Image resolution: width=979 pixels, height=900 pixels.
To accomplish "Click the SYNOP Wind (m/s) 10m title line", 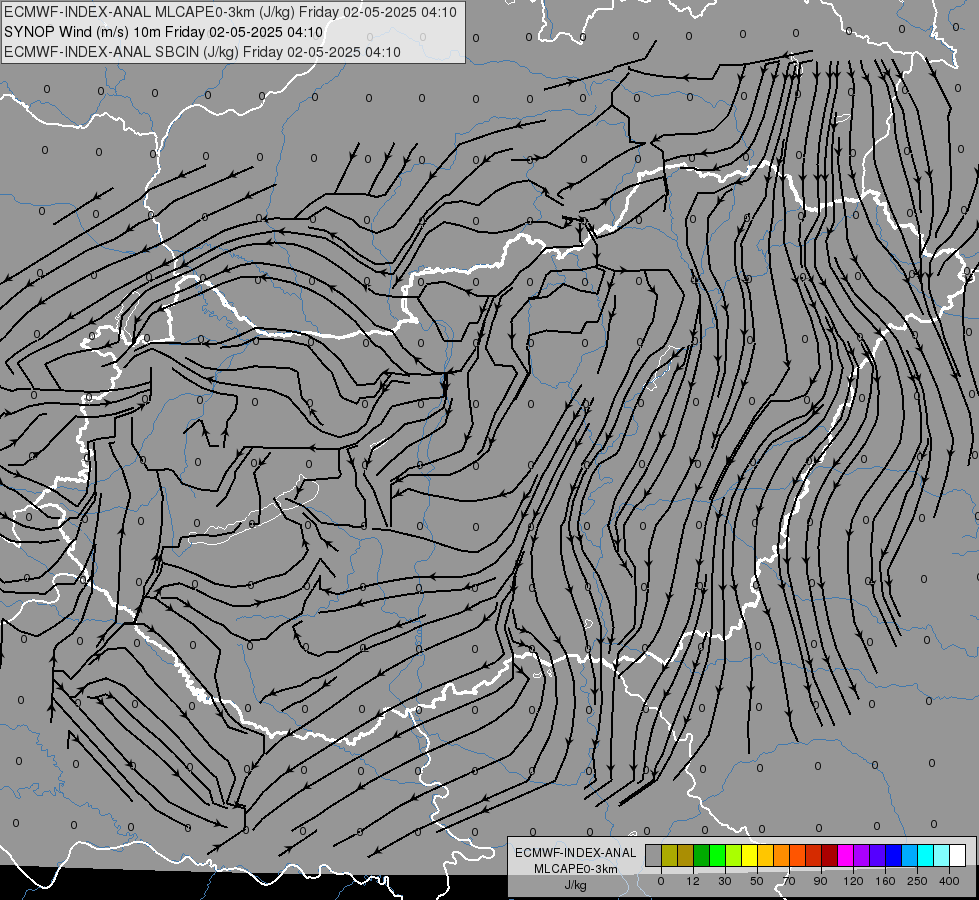I will (x=163, y=32).
